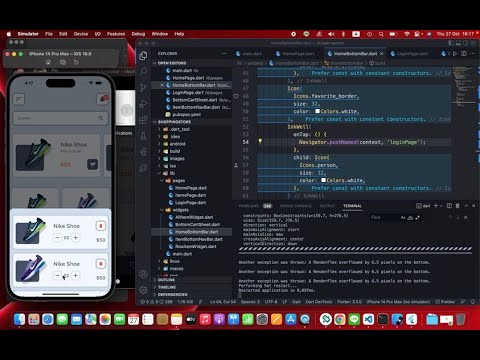Delete first Nike Shoe cart item
The width and height of the screenshot is (480, 360).
point(101,226)
